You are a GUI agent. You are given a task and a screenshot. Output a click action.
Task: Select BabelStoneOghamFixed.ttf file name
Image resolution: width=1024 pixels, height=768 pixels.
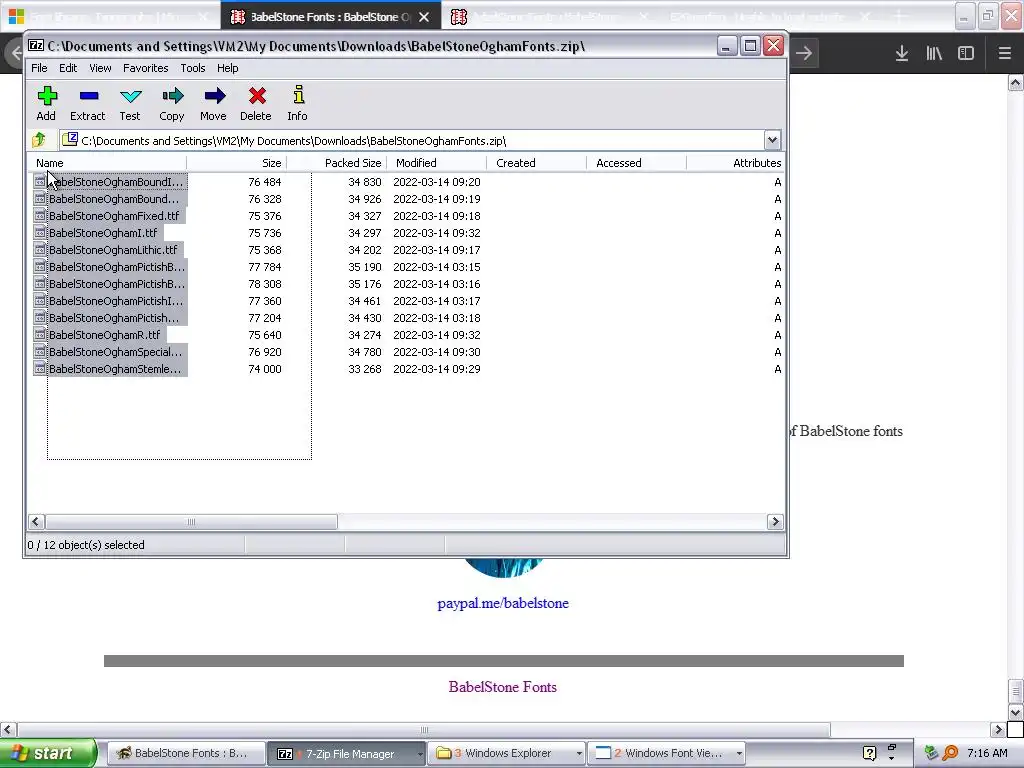tap(114, 216)
